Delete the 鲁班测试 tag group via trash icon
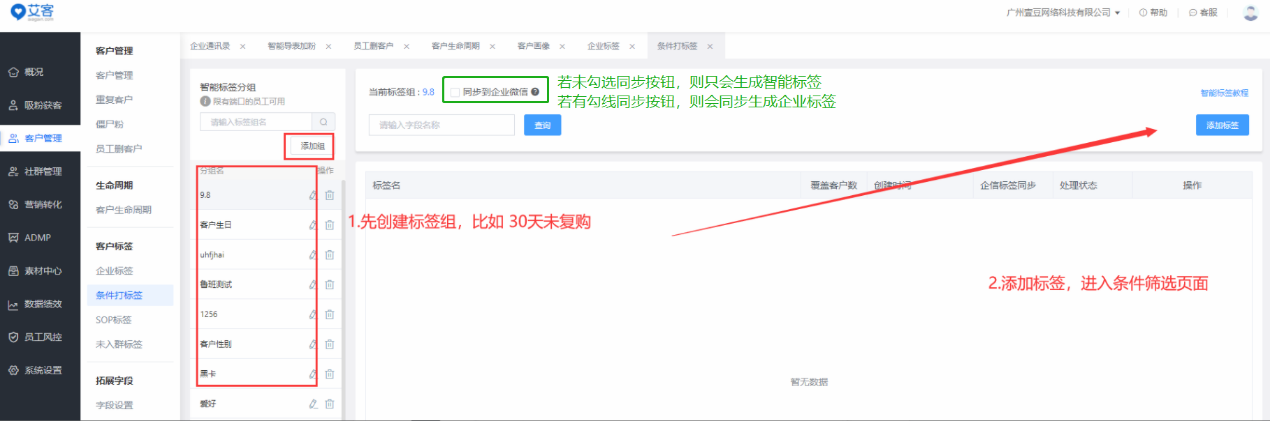The image size is (1270, 421). point(329,284)
